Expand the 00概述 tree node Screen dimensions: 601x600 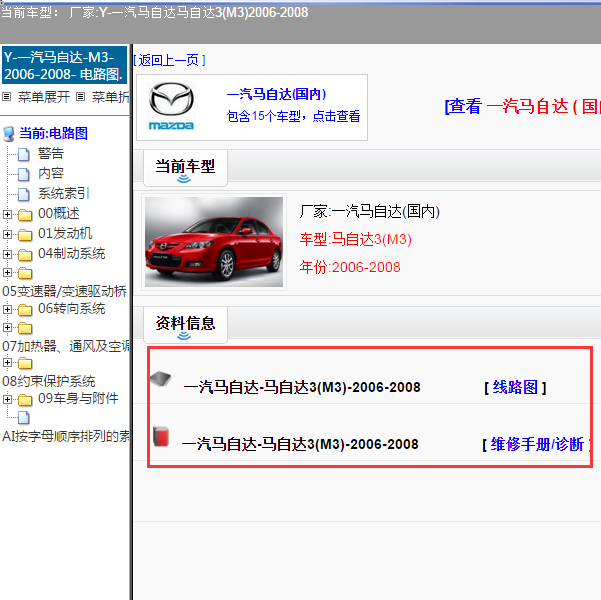[x=7, y=214]
